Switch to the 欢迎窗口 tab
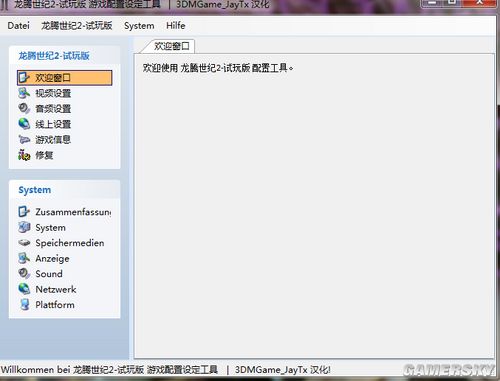Screen dimensions: 500x381 coord(171,46)
